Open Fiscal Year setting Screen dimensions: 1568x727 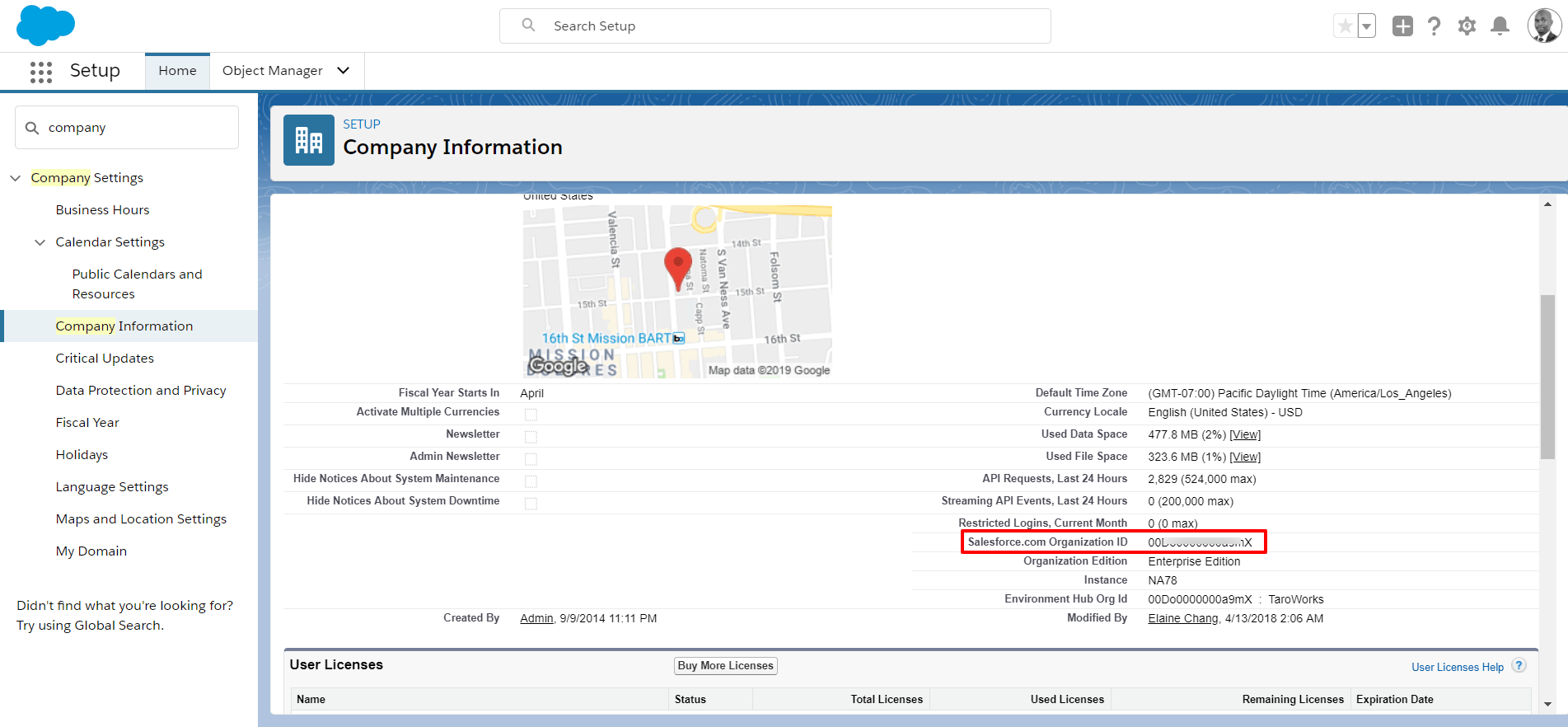pos(87,423)
